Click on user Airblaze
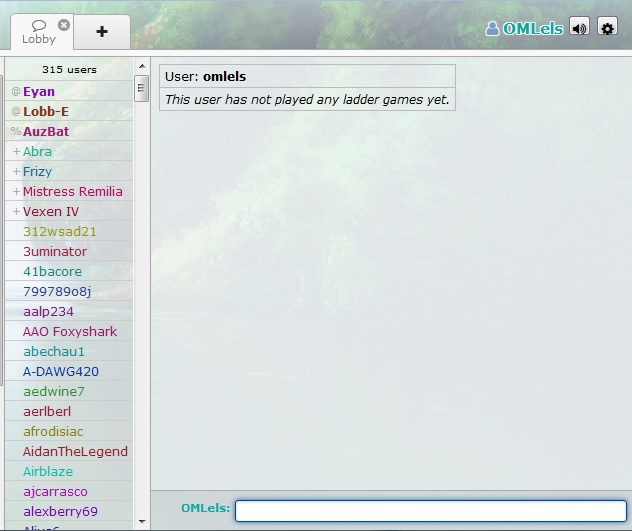Screen dimensions: 632x531 click(x=69, y=471)
